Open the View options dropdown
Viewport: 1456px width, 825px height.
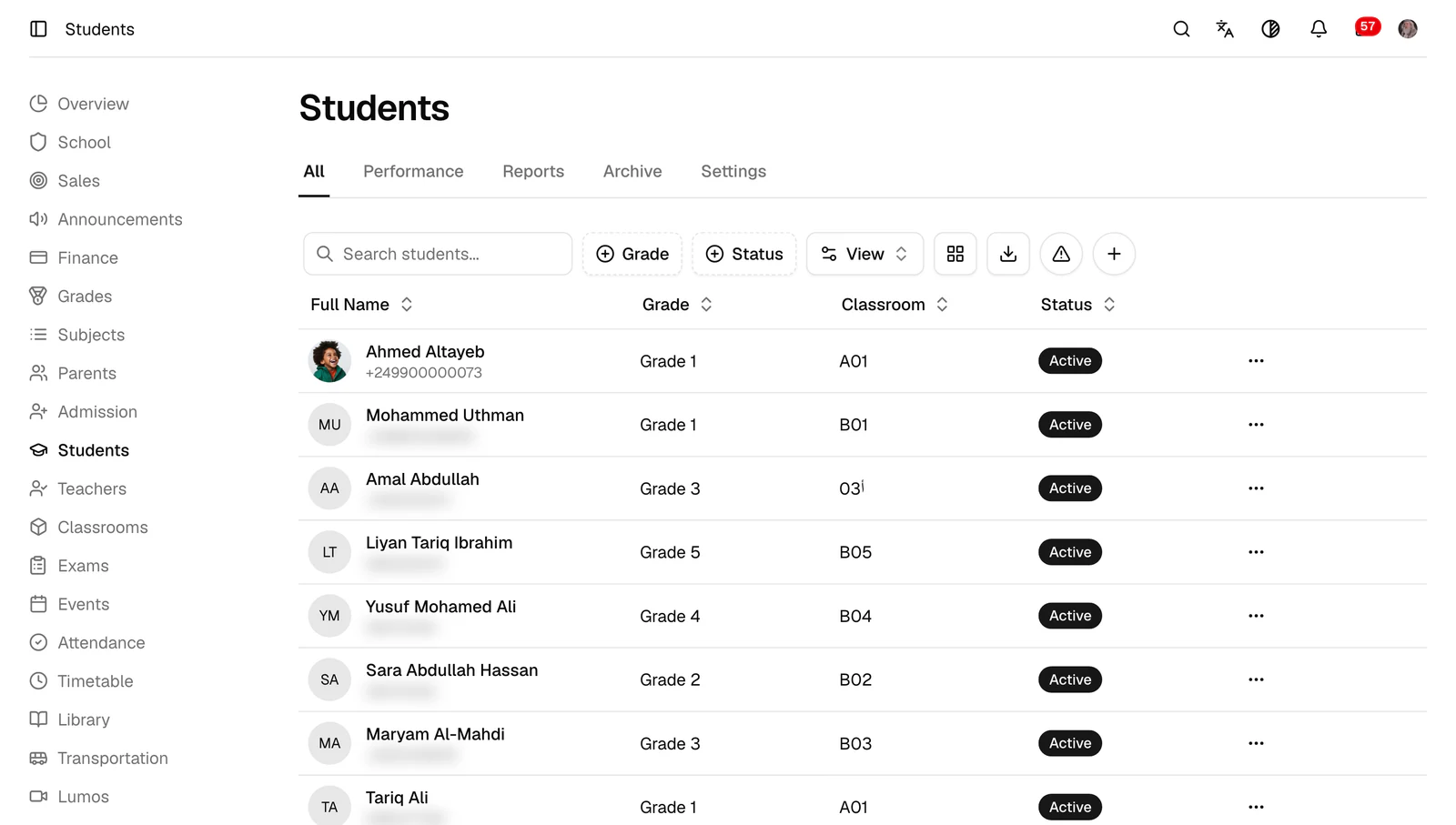[x=864, y=254]
